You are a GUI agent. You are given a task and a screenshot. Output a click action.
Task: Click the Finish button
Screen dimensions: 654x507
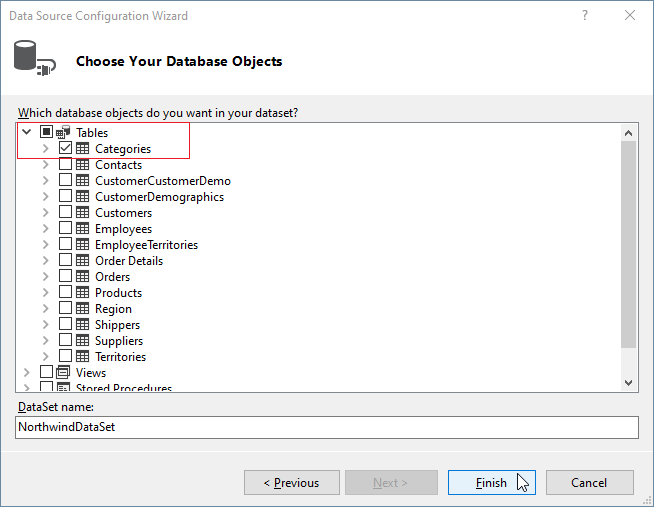[491, 482]
